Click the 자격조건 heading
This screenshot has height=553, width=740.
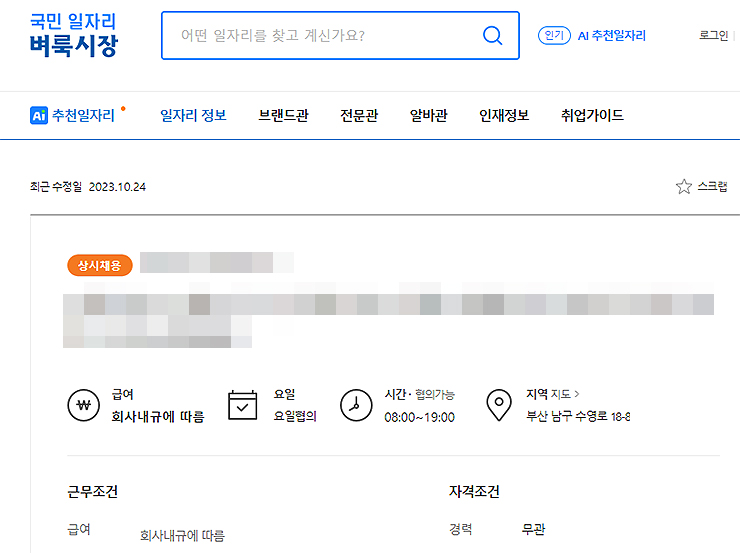click(474, 492)
